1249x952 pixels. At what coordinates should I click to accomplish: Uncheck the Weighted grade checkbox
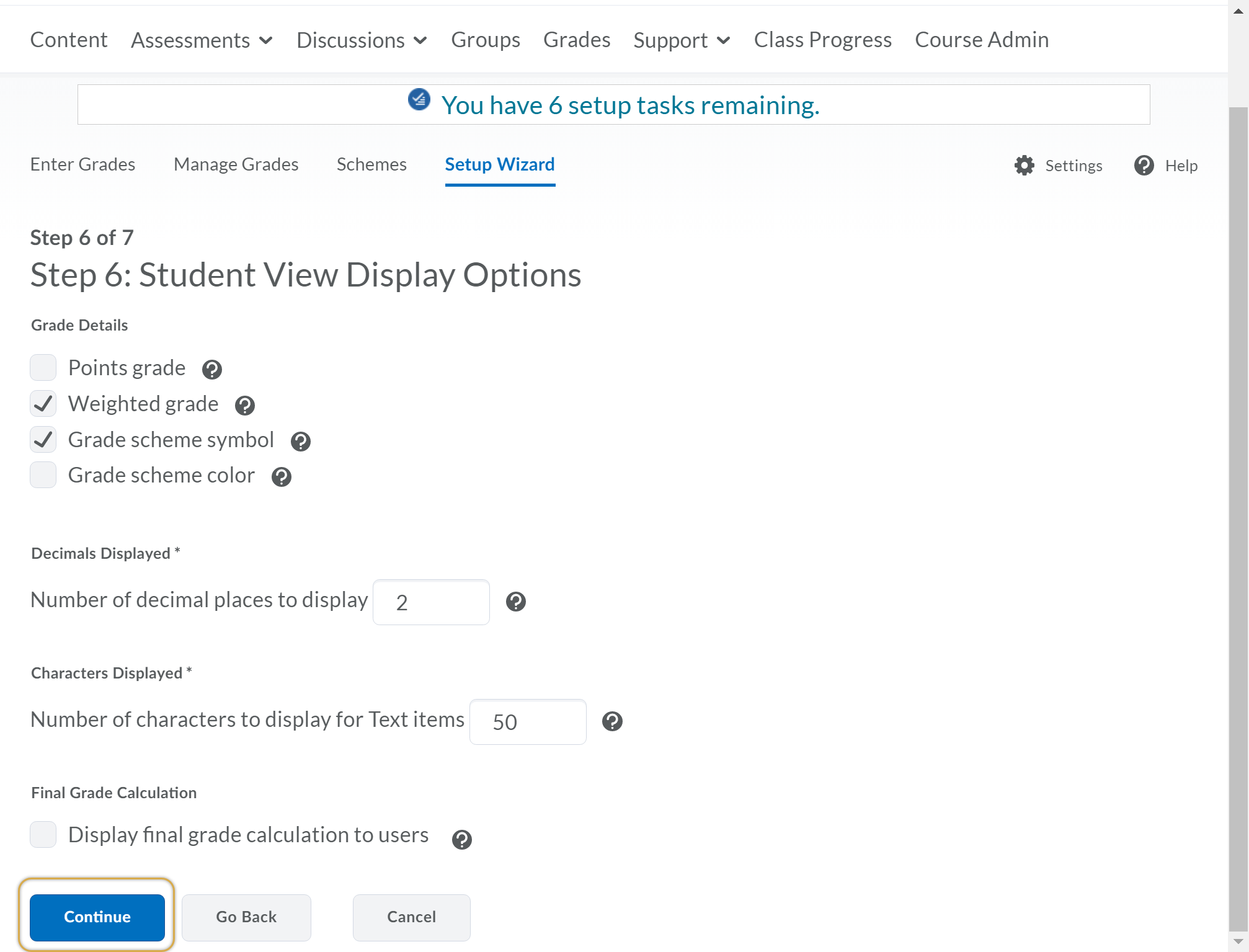pos(43,404)
